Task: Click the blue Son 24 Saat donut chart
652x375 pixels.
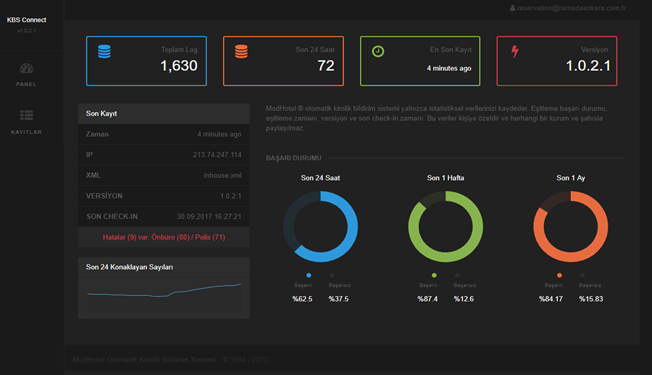Action: tap(321, 227)
